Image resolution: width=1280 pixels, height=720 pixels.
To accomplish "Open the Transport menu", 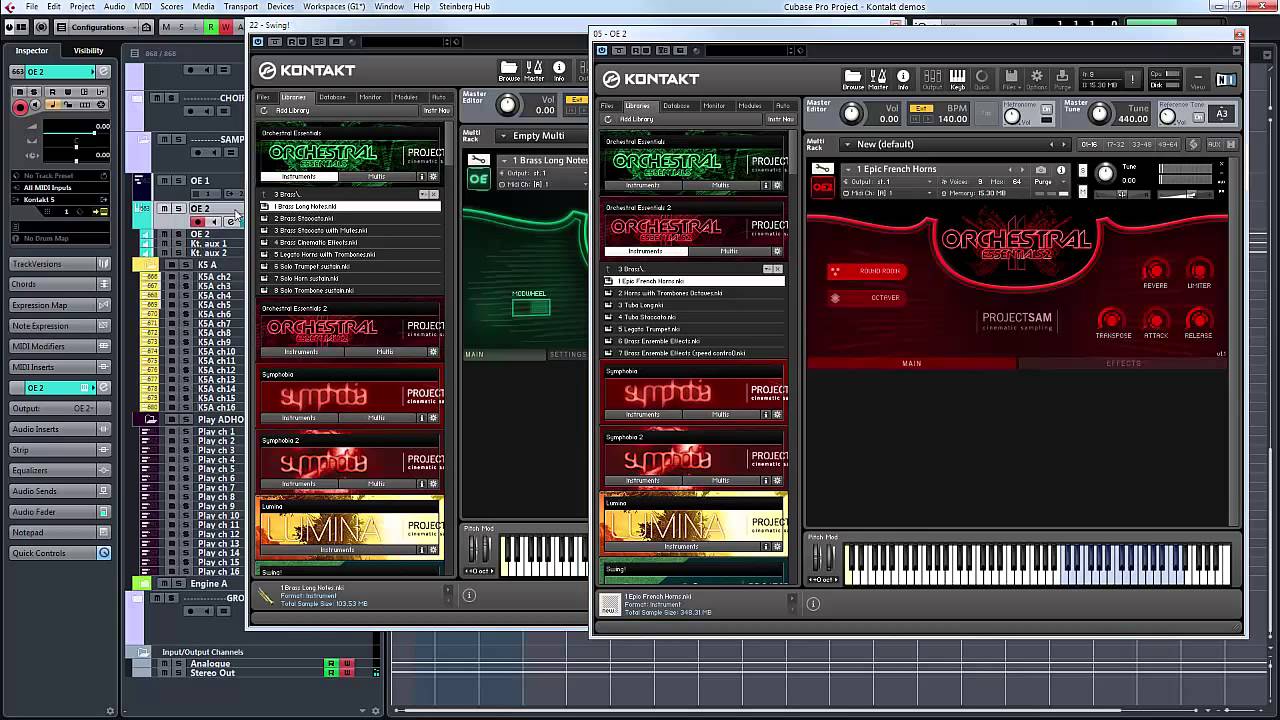I will pos(241,6).
